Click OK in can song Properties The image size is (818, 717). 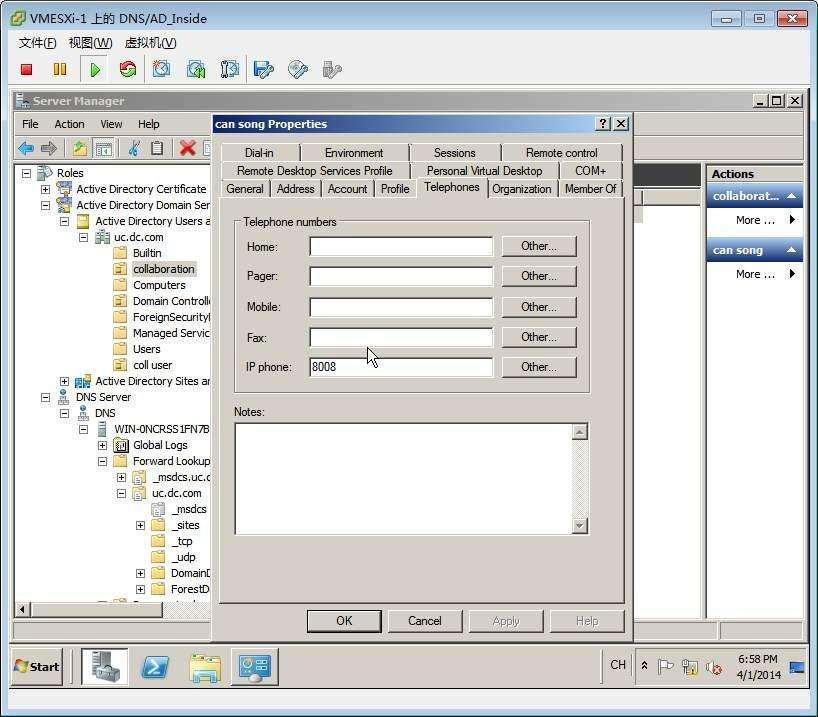tap(344, 621)
